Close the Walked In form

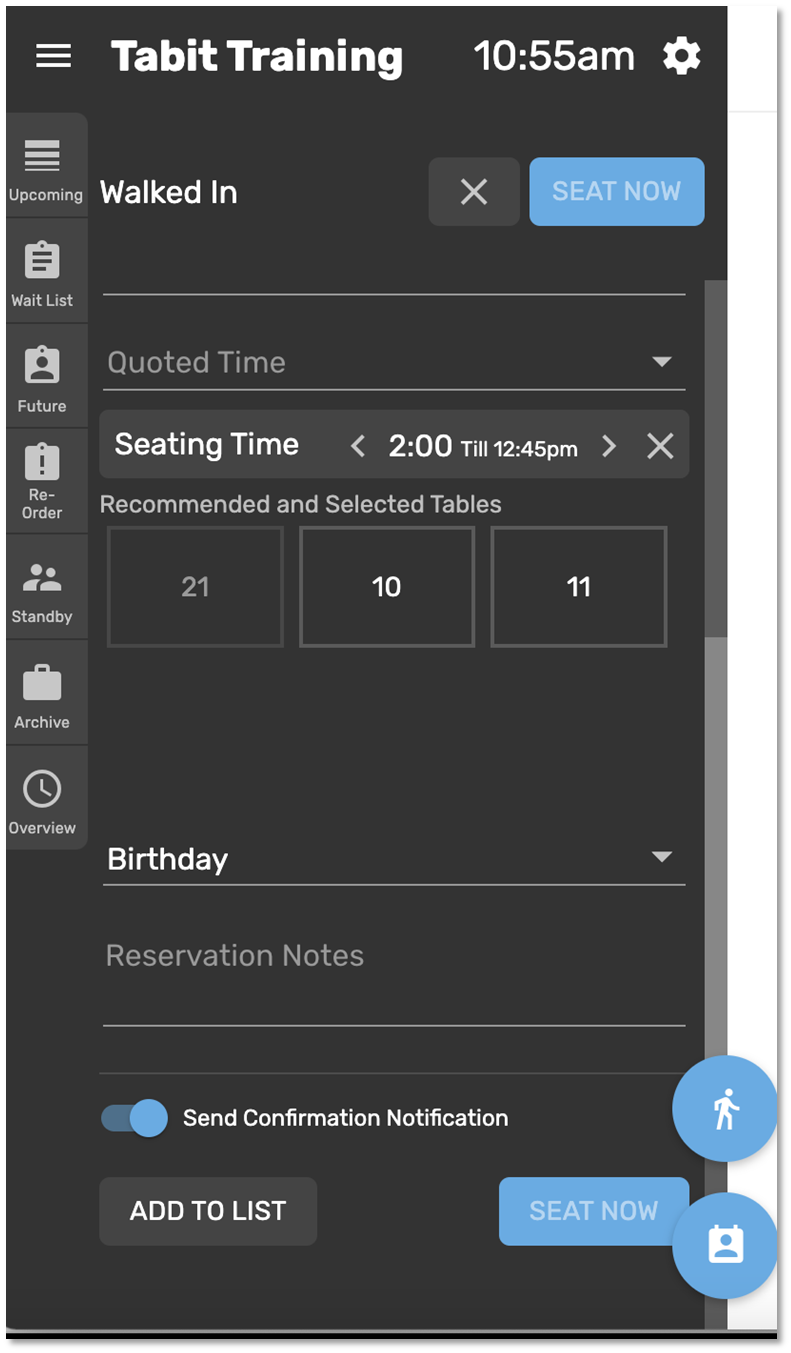point(474,191)
